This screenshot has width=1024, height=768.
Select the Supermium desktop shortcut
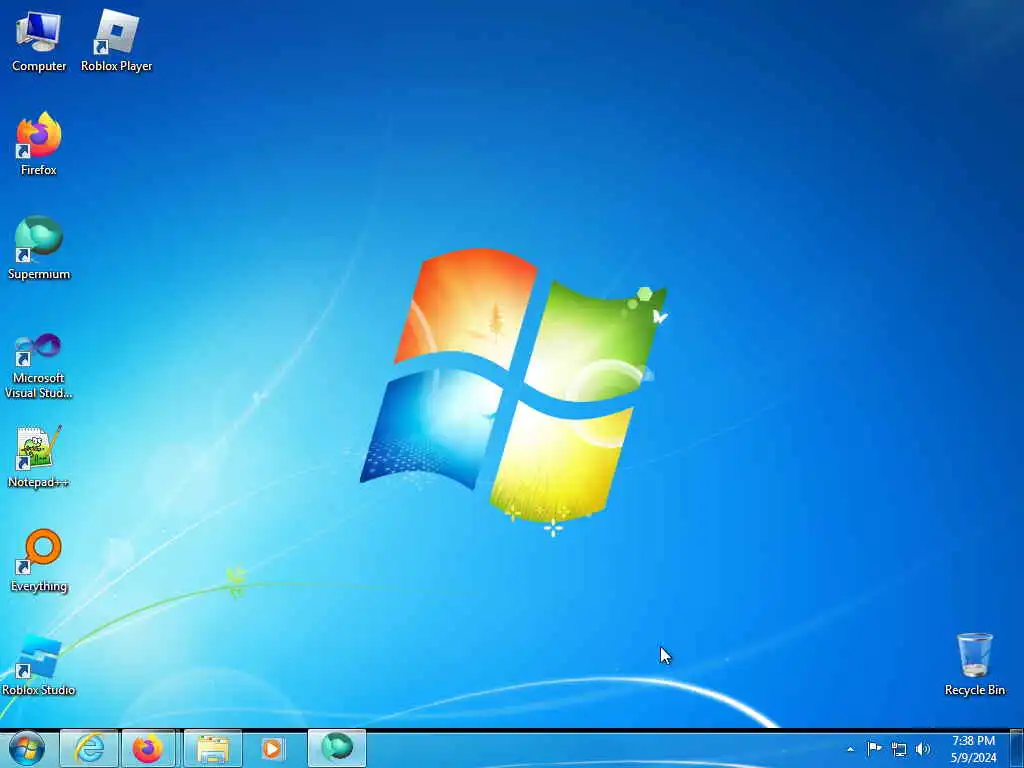tap(39, 248)
